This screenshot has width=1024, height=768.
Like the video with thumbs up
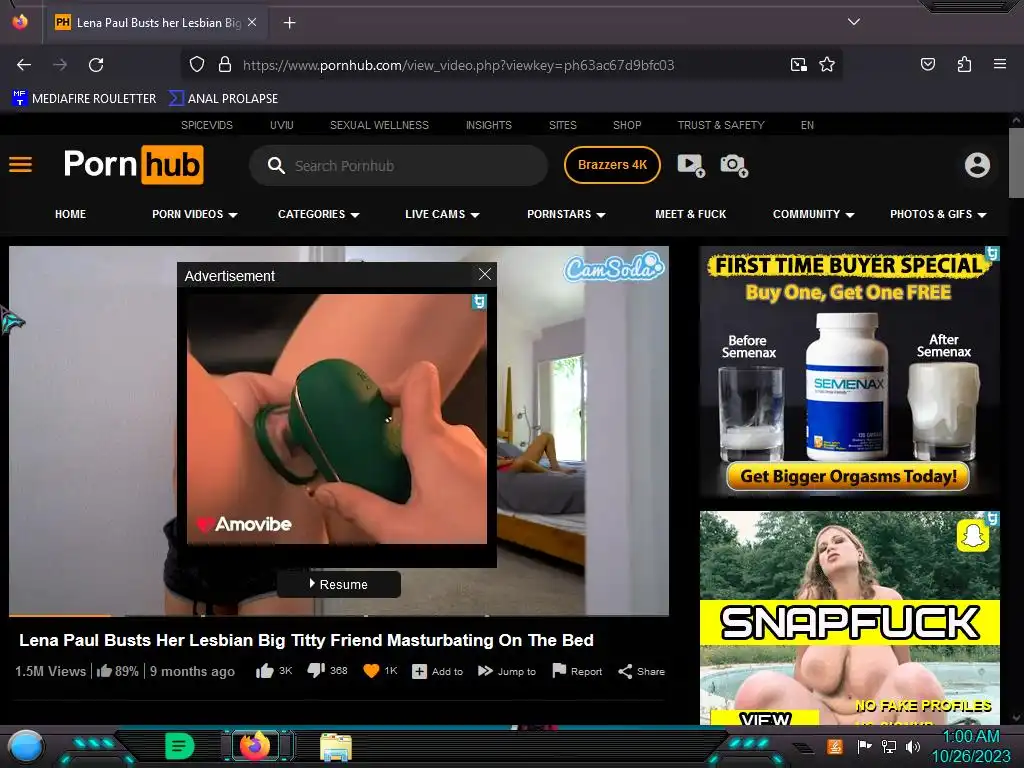tap(264, 671)
